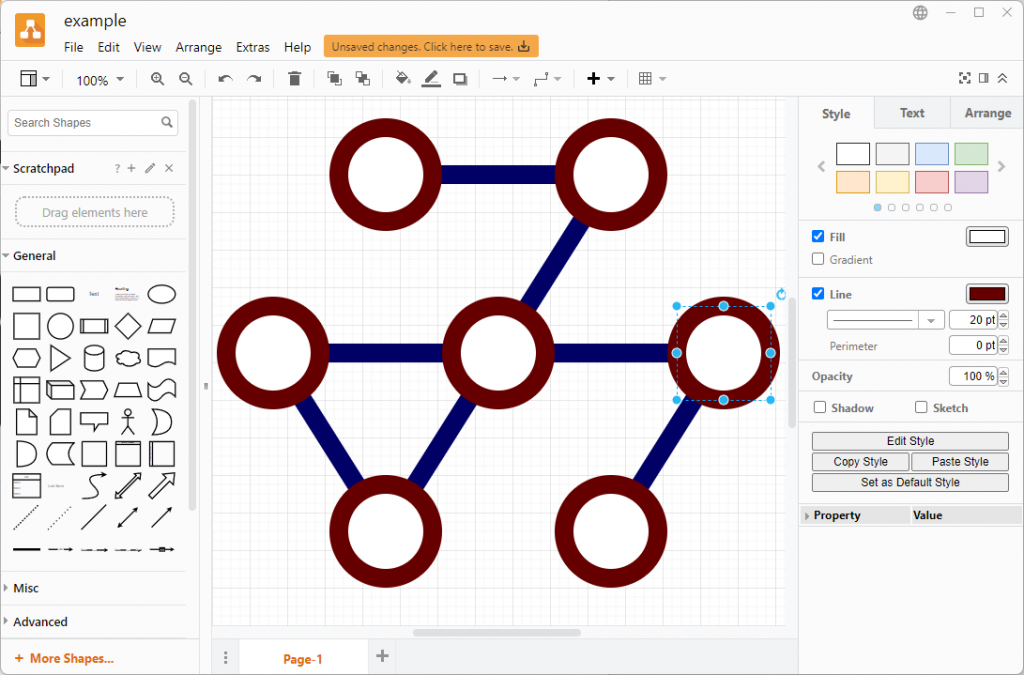Open Scratchpad help question mark
Image resolution: width=1024 pixels, height=675 pixels.
(117, 168)
